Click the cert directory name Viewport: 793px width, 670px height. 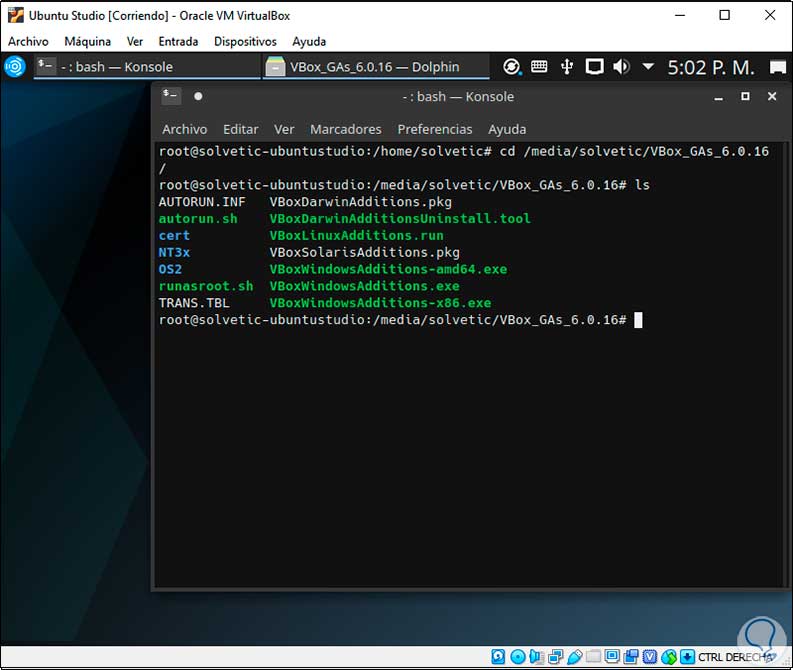pyautogui.click(x=174, y=236)
